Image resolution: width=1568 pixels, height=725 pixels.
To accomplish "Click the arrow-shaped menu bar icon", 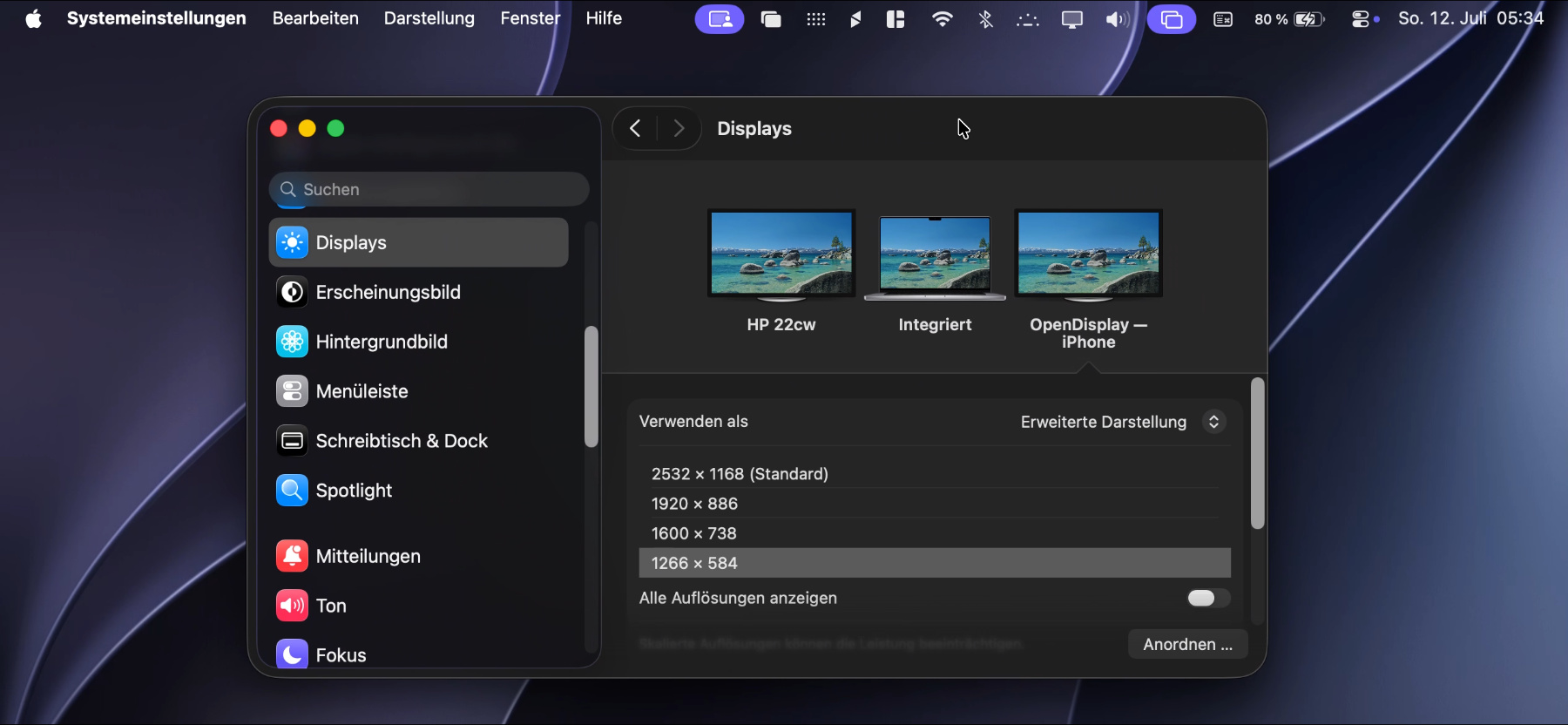I will [x=855, y=19].
